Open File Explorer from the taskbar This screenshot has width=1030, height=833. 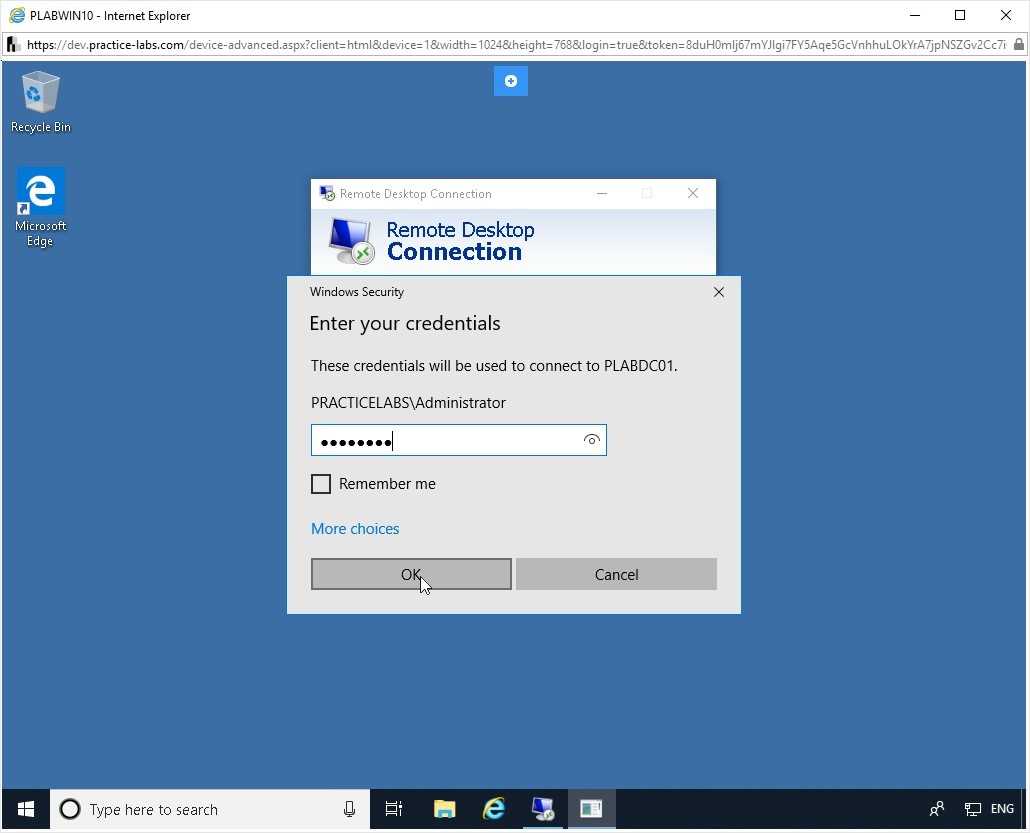pos(445,809)
